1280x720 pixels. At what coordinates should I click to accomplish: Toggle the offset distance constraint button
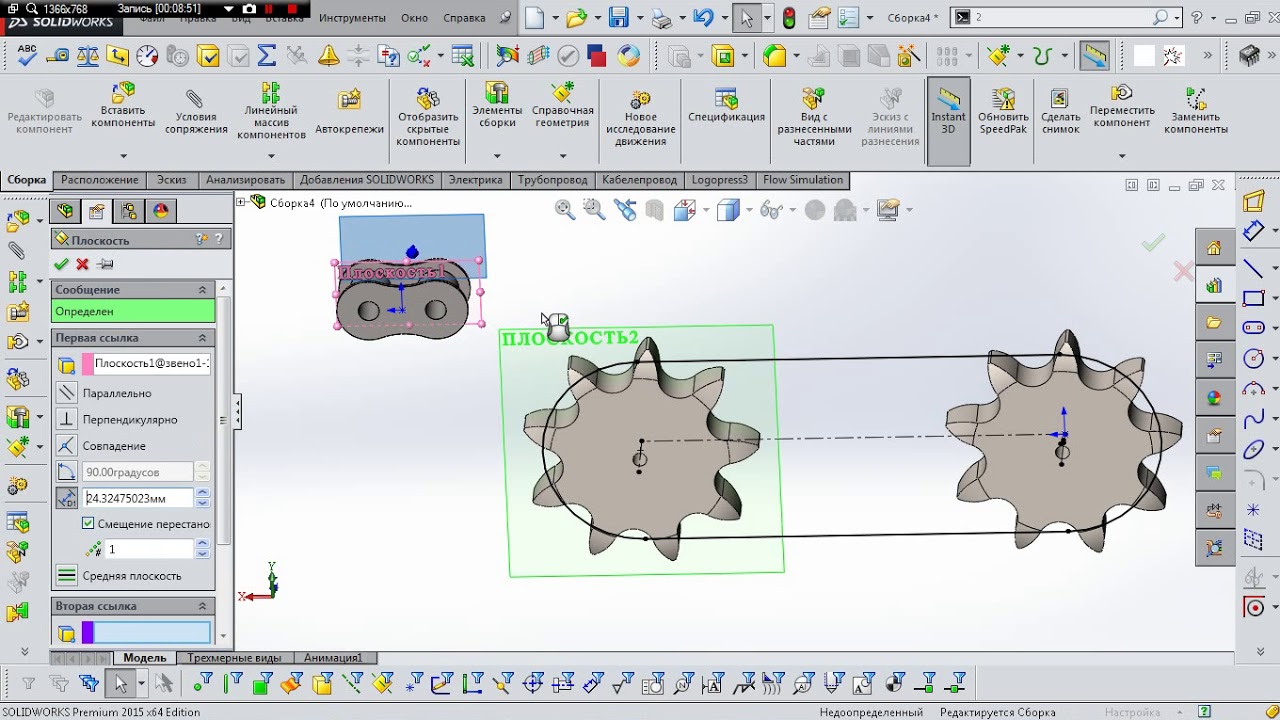pos(67,497)
